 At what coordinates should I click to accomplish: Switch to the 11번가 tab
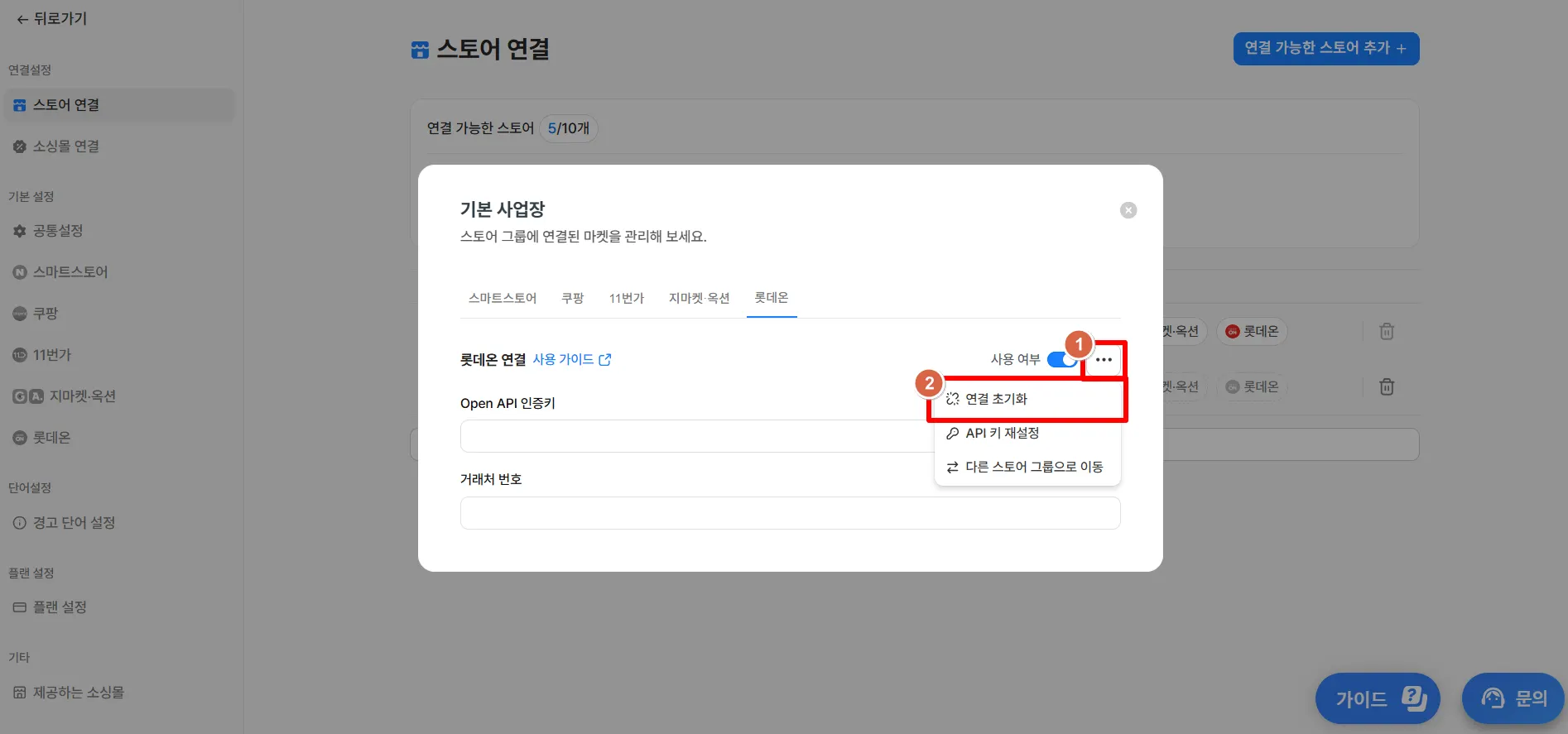tap(627, 298)
